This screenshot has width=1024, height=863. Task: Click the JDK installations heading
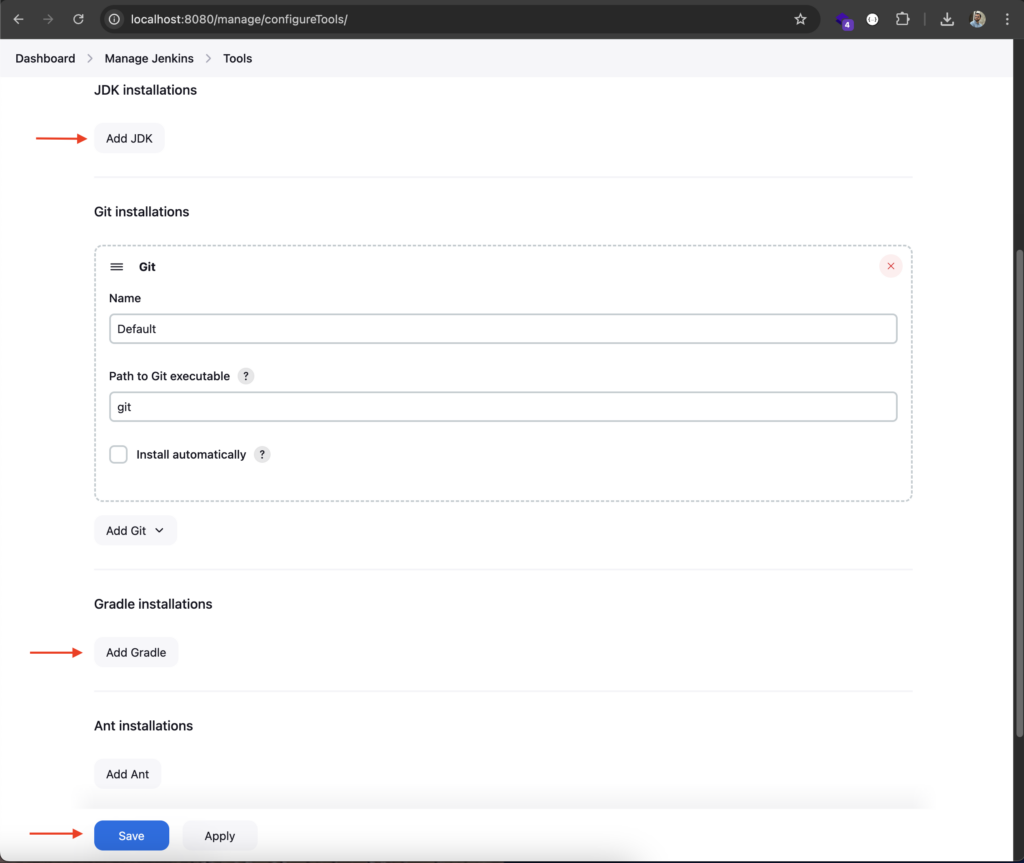pyautogui.click(x=145, y=90)
